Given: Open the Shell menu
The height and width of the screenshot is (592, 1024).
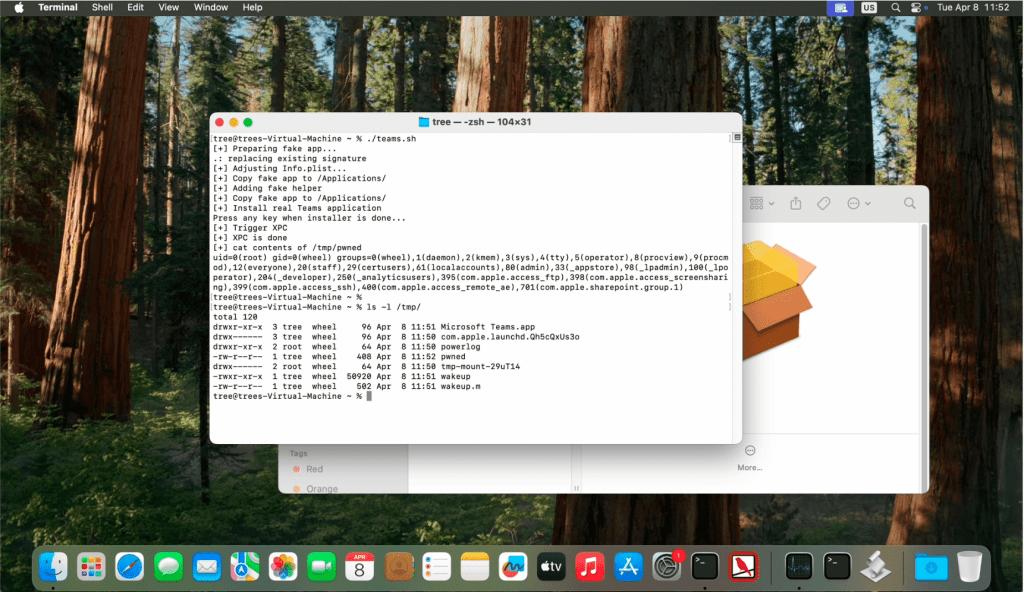Looking at the screenshot, I should (x=102, y=7).
